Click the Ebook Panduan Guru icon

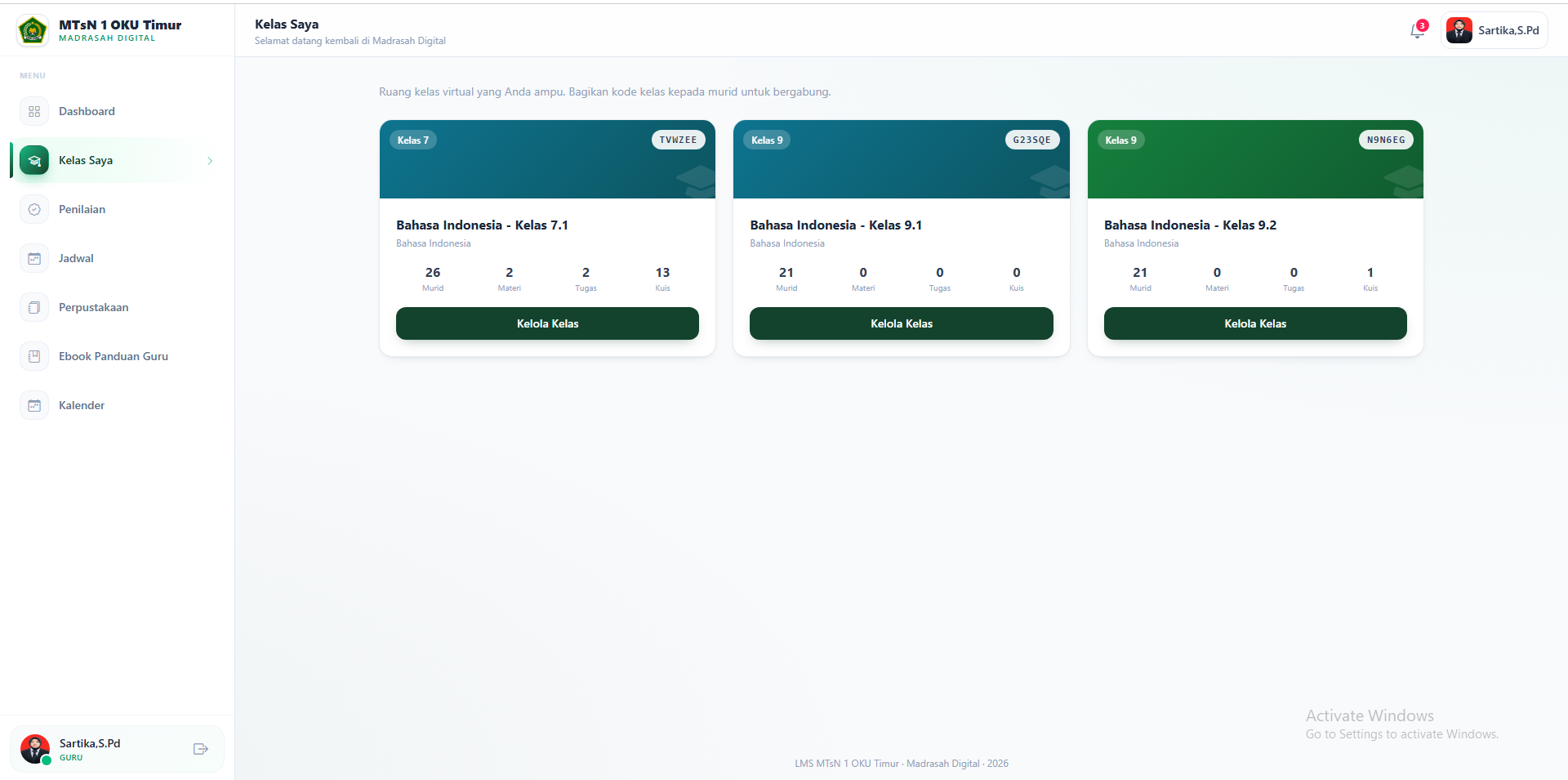34,356
